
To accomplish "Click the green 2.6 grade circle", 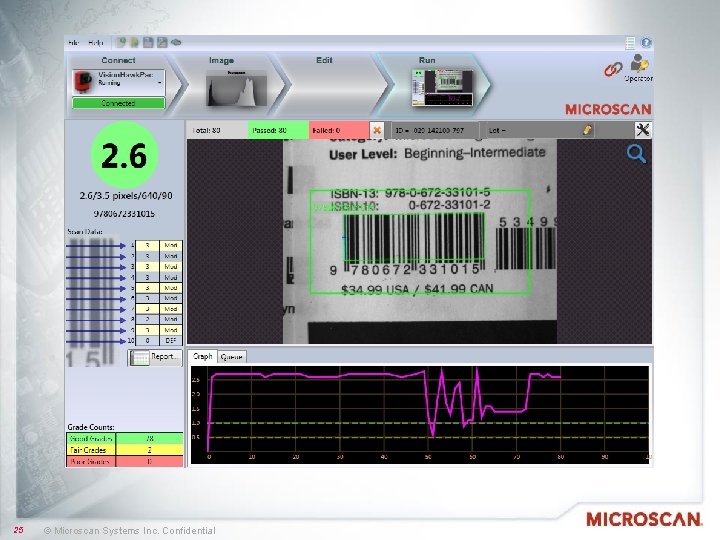I will tap(124, 155).
